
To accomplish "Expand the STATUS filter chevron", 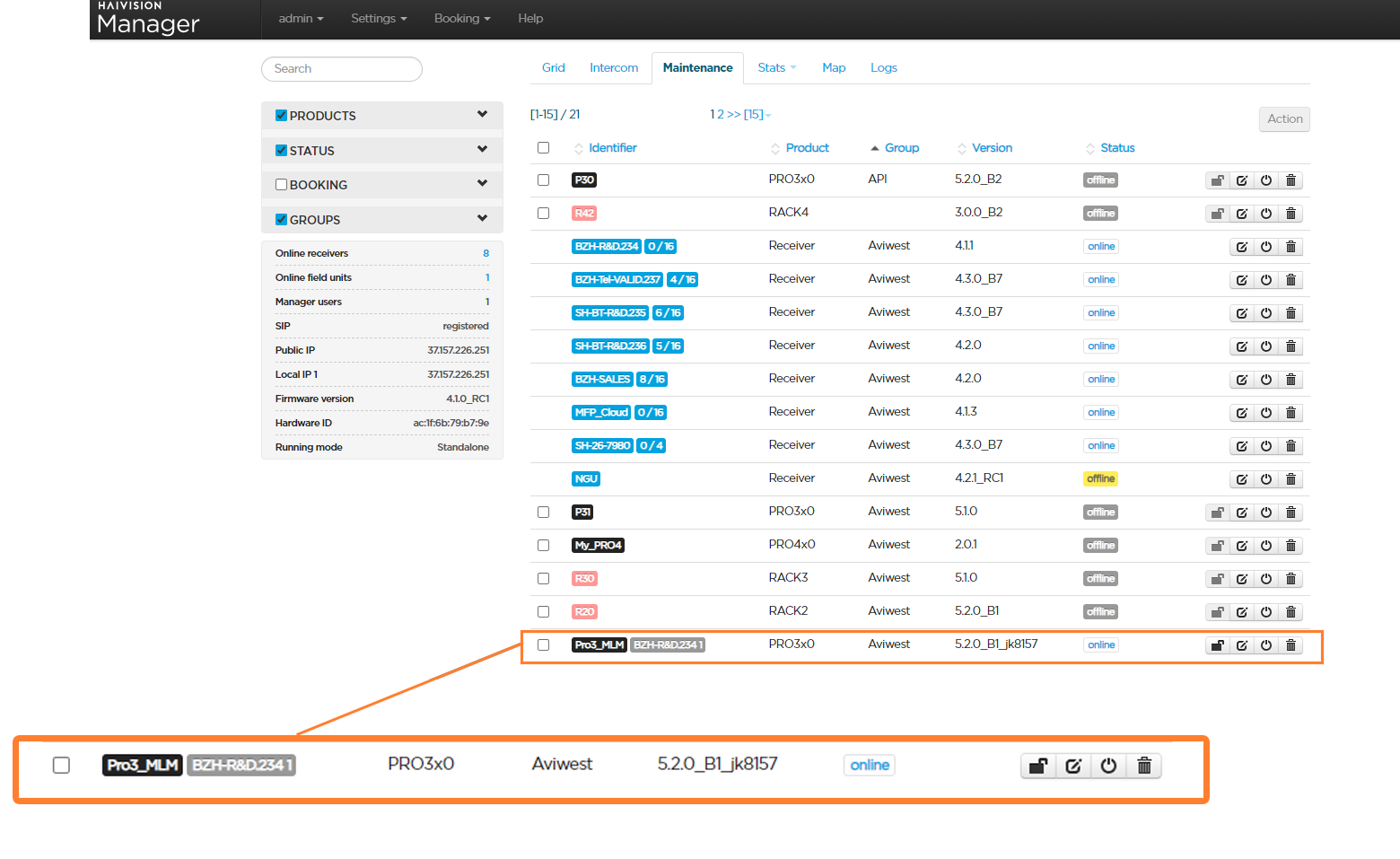I will point(482,149).
